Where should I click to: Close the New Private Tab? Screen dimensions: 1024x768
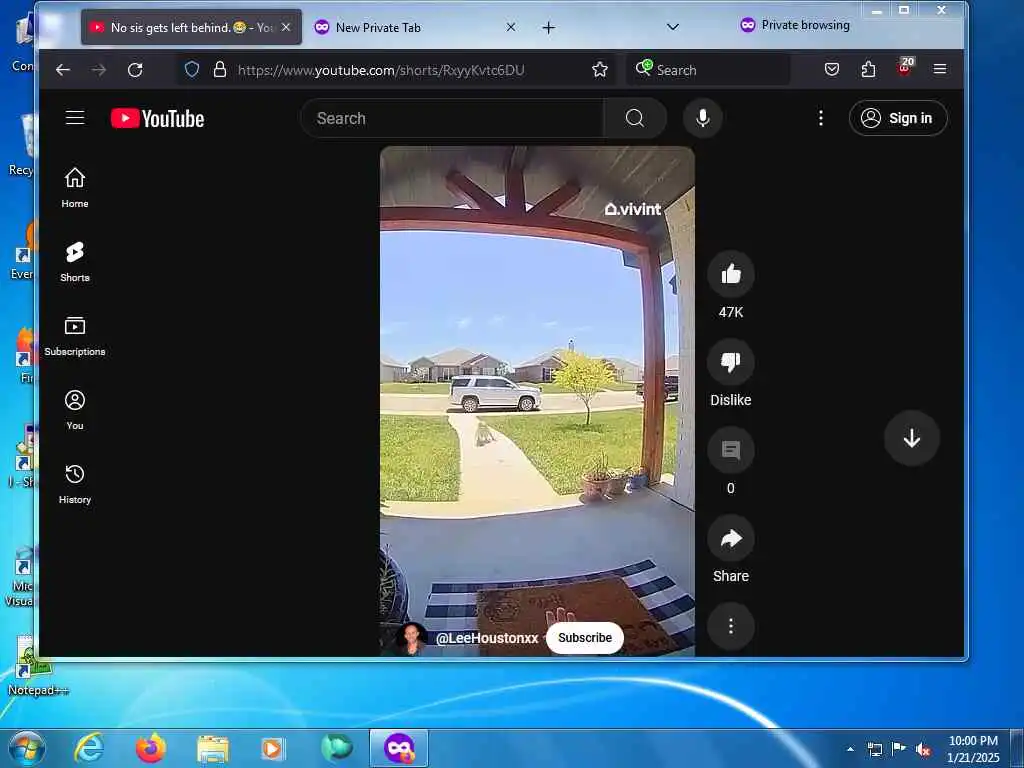[511, 27]
